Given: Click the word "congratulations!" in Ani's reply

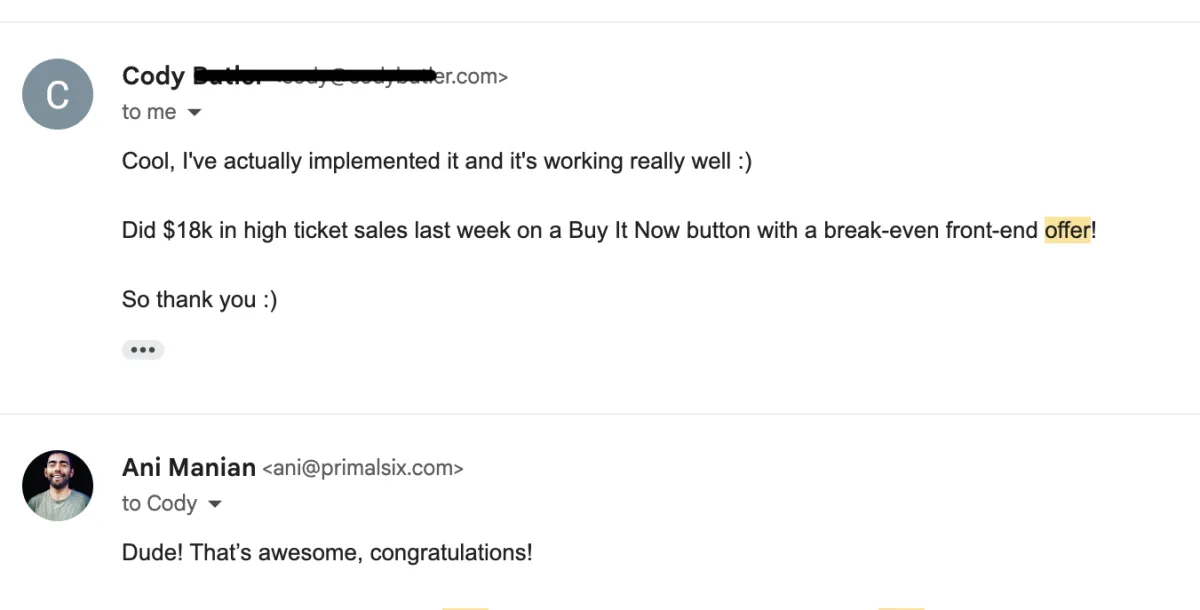Looking at the screenshot, I should [451, 552].
